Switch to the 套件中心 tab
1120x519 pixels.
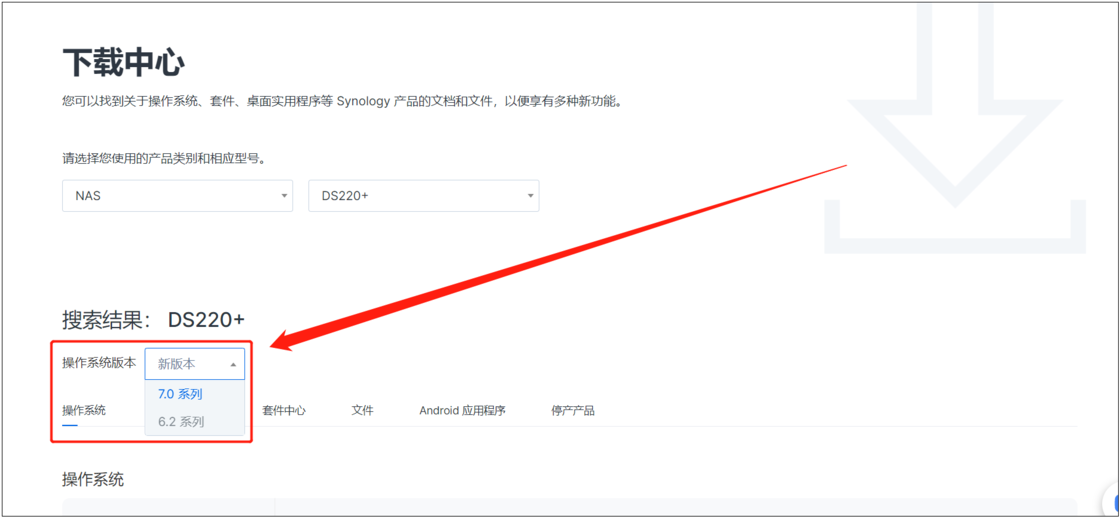284,410
